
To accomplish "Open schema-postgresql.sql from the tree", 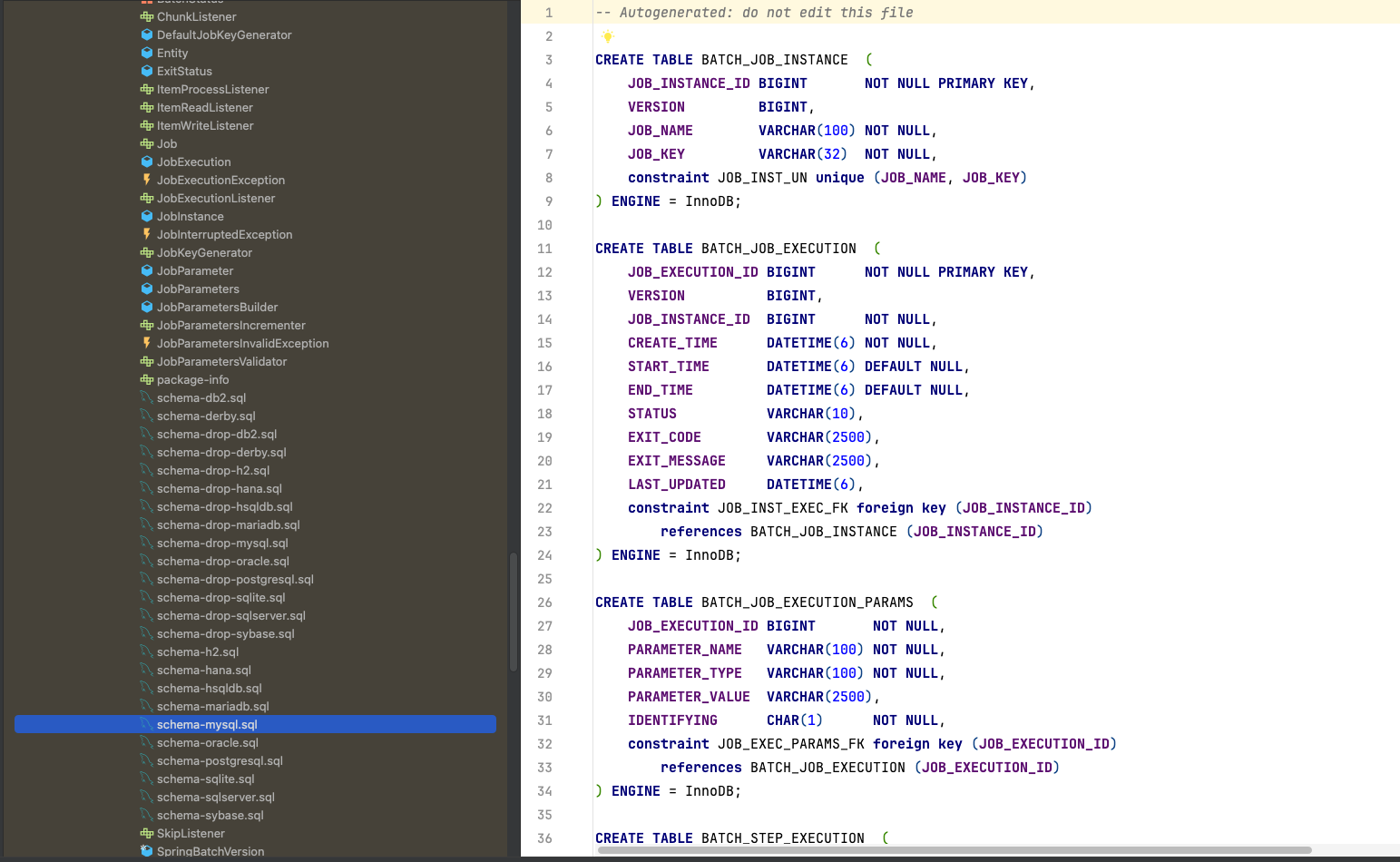I will click(220, 760).
